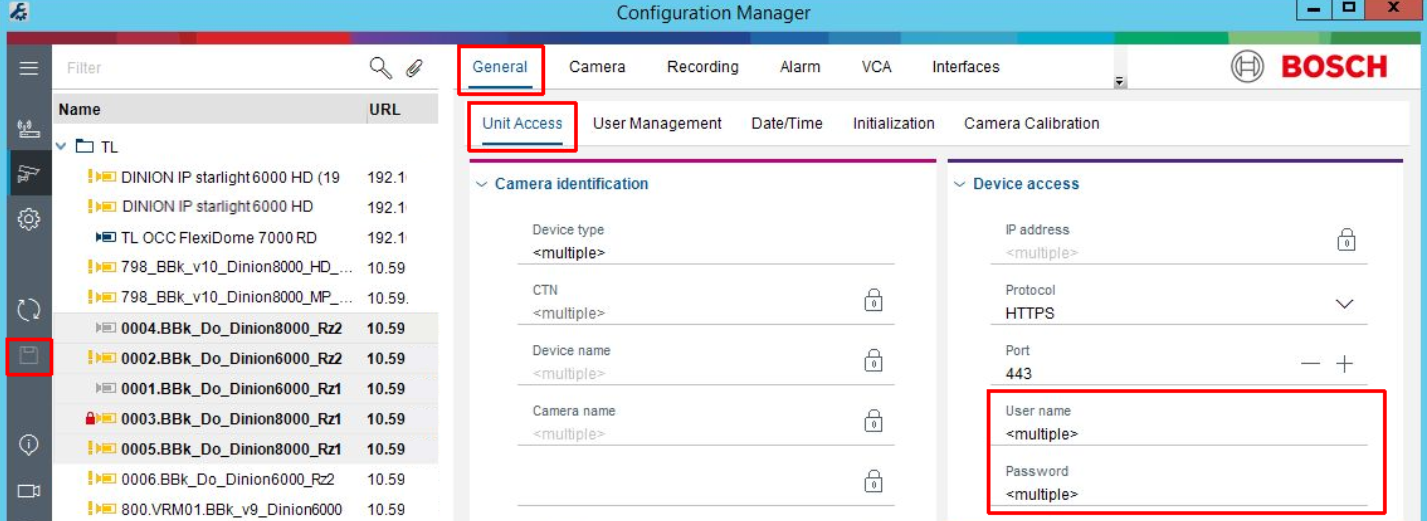Click the magnifier icon beside Filter

click(380, 68)
